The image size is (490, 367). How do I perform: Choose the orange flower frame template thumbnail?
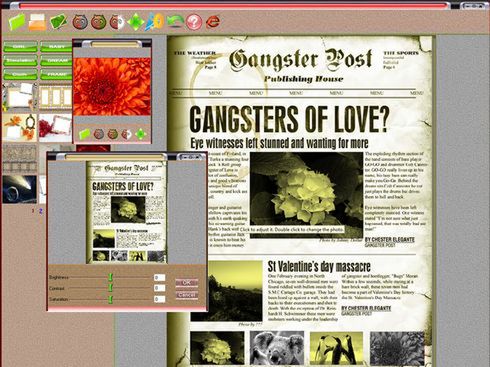tap(19, 128)
